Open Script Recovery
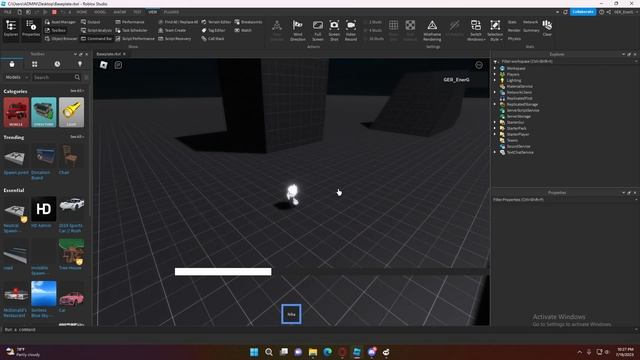Viewport: 640px width, 360px height. (174, 38)
